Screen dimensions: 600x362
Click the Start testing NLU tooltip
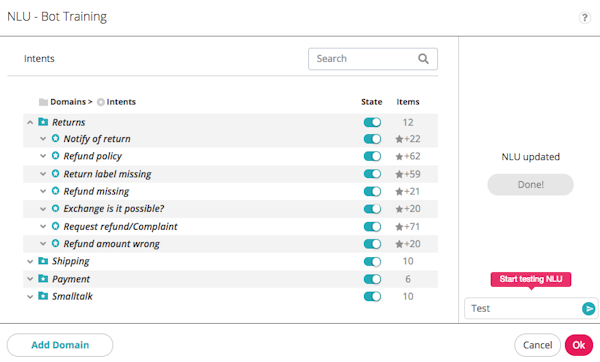click(x=531, y=279)
